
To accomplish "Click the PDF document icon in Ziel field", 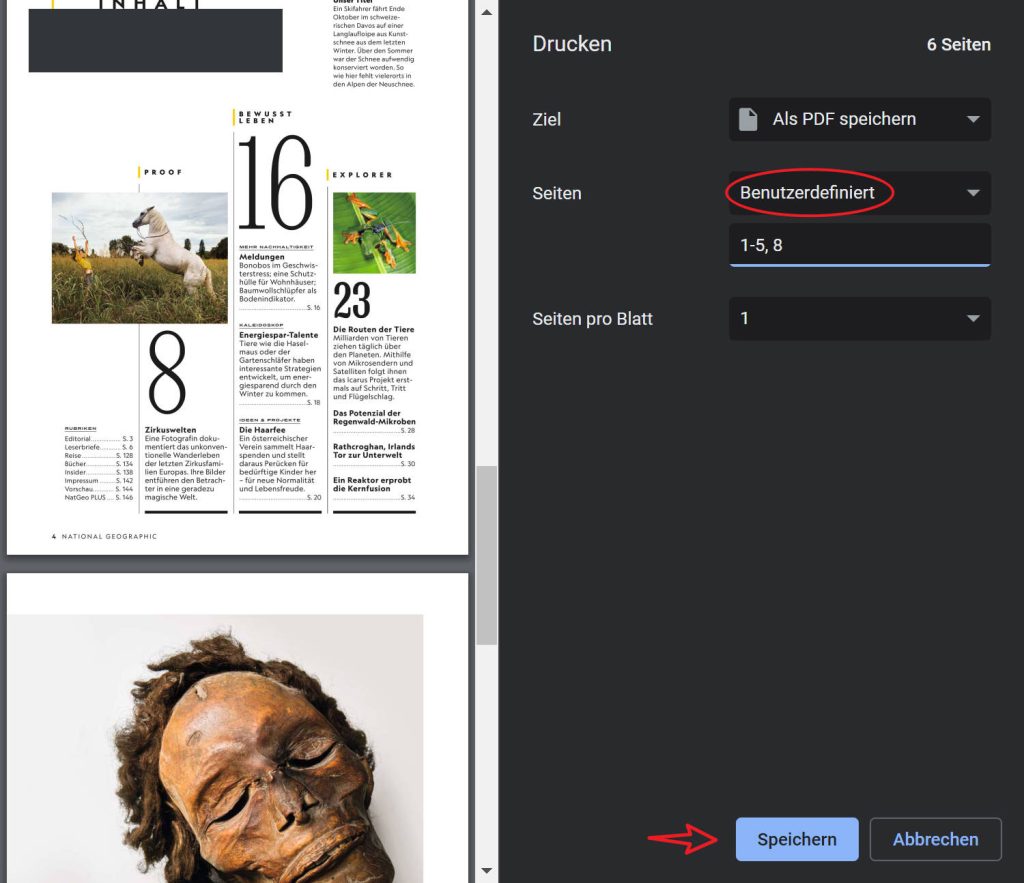I will 748,119.
